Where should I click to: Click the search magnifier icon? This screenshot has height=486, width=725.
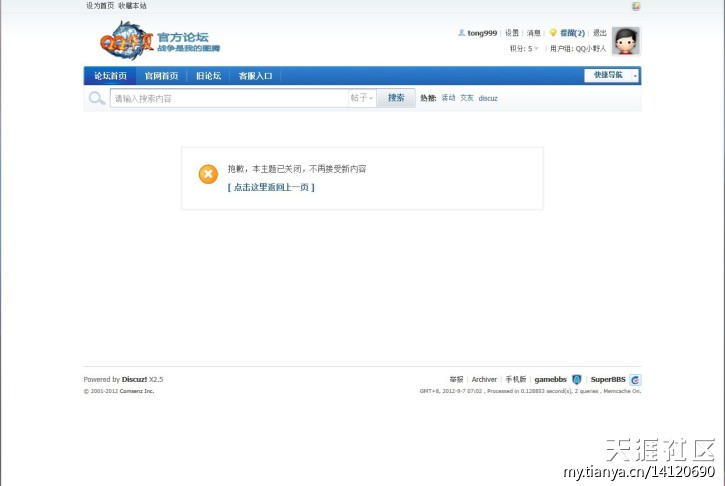[x=97, y=98]
